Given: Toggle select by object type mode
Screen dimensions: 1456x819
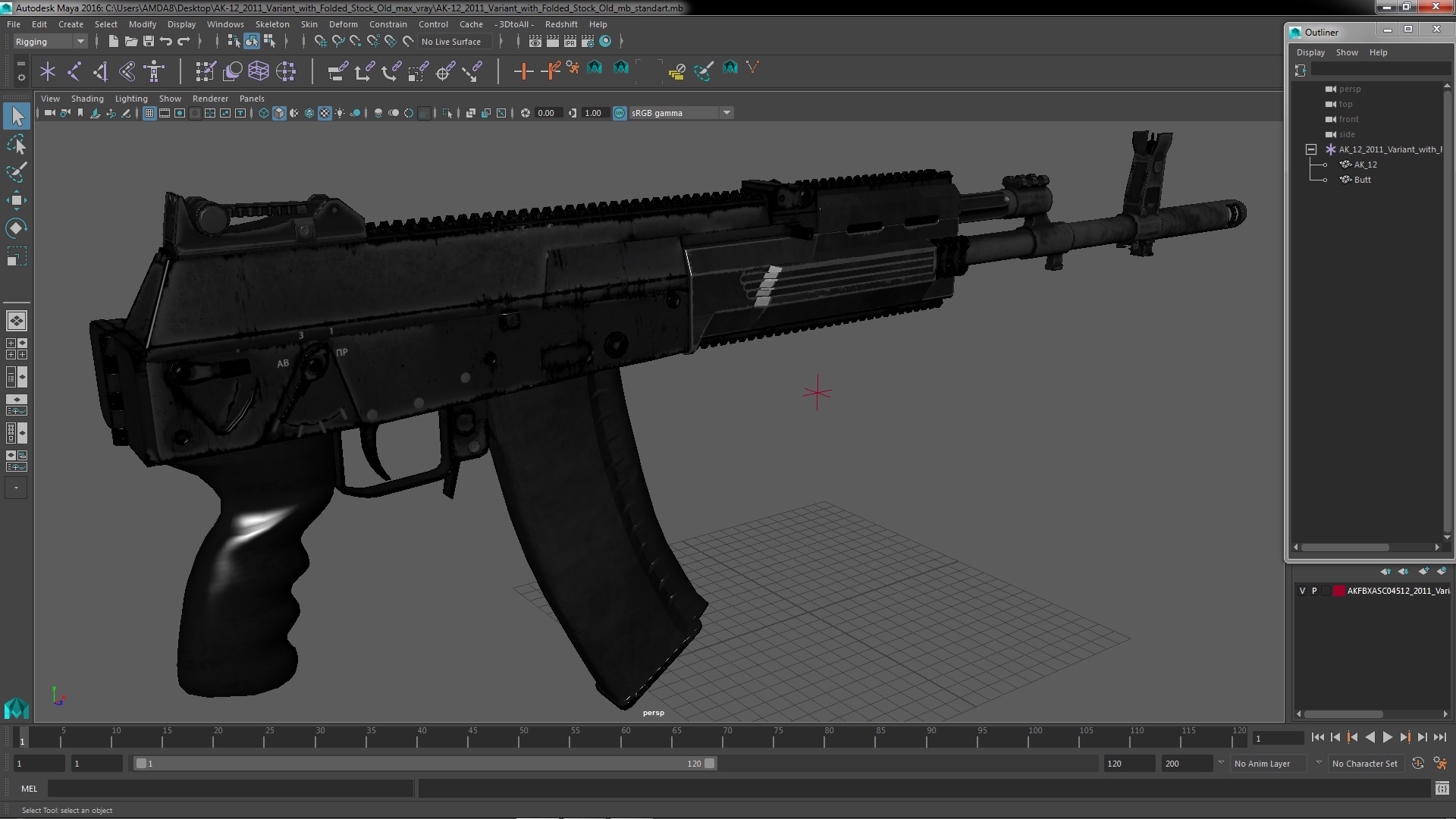Looking at the screenshot, I should pyautogui.click(x=251, y=42).
